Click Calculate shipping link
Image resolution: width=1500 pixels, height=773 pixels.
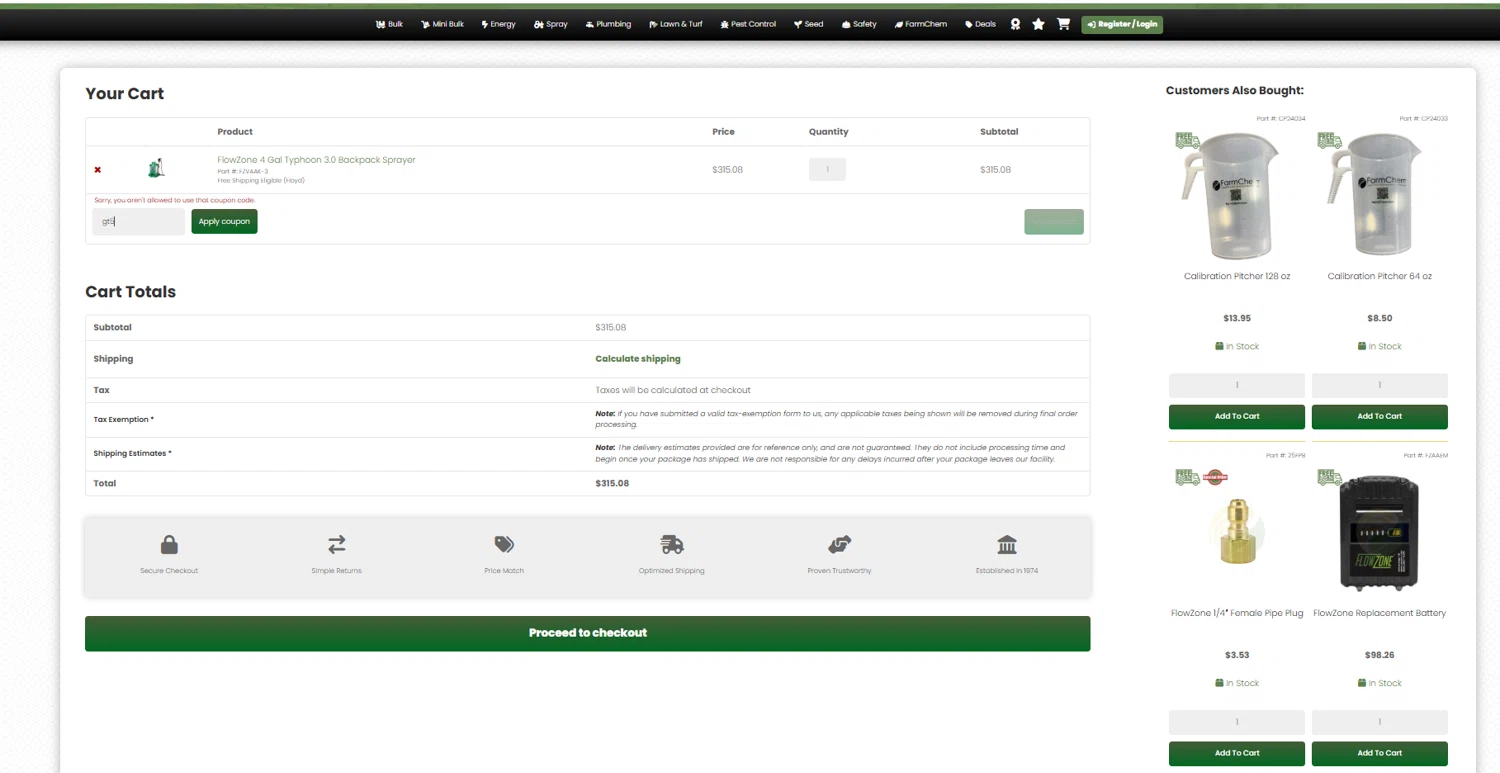pyautogui.click(x=638, y=359)
